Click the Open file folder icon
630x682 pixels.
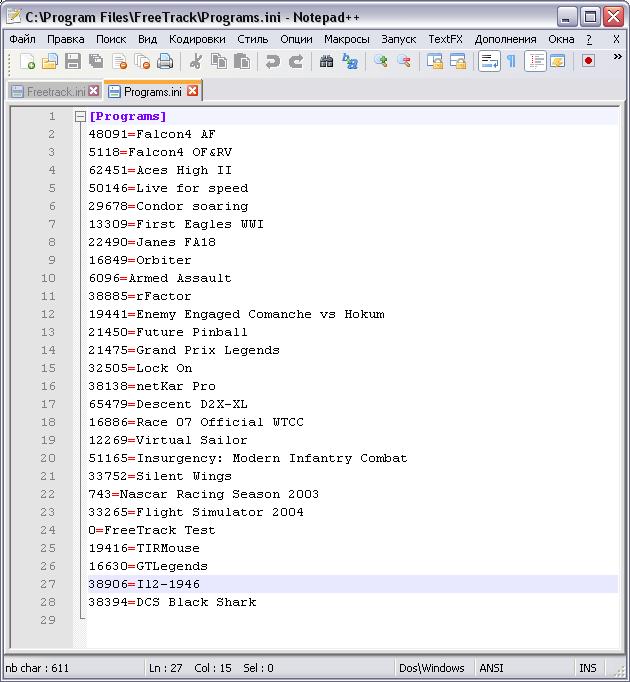50,61
